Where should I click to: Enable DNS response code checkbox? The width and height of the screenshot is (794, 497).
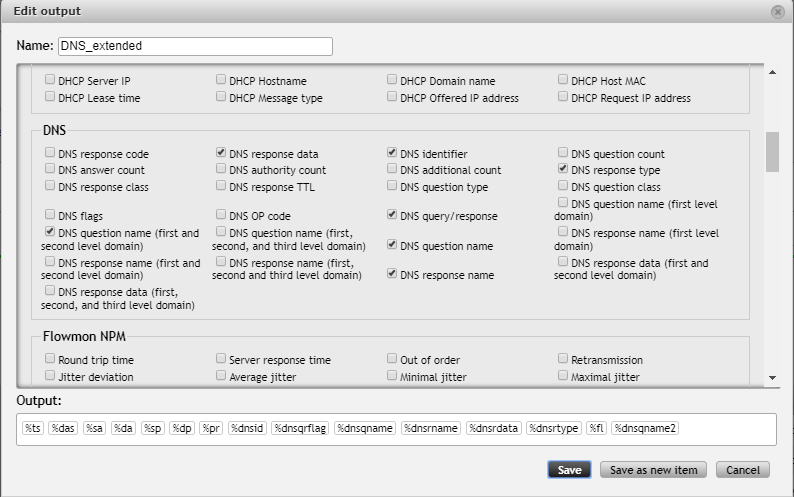pos(50,154)
